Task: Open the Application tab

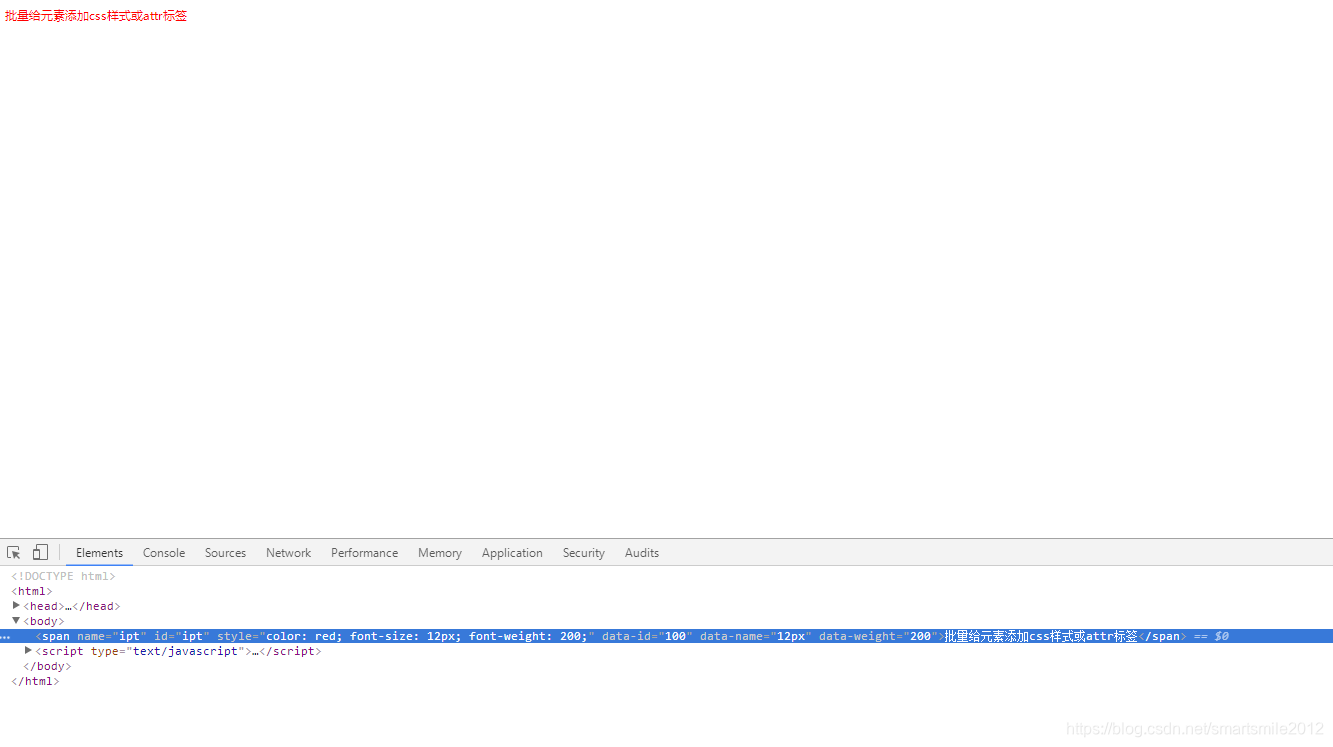Action: pyautogui.click(x=512, y=553)
